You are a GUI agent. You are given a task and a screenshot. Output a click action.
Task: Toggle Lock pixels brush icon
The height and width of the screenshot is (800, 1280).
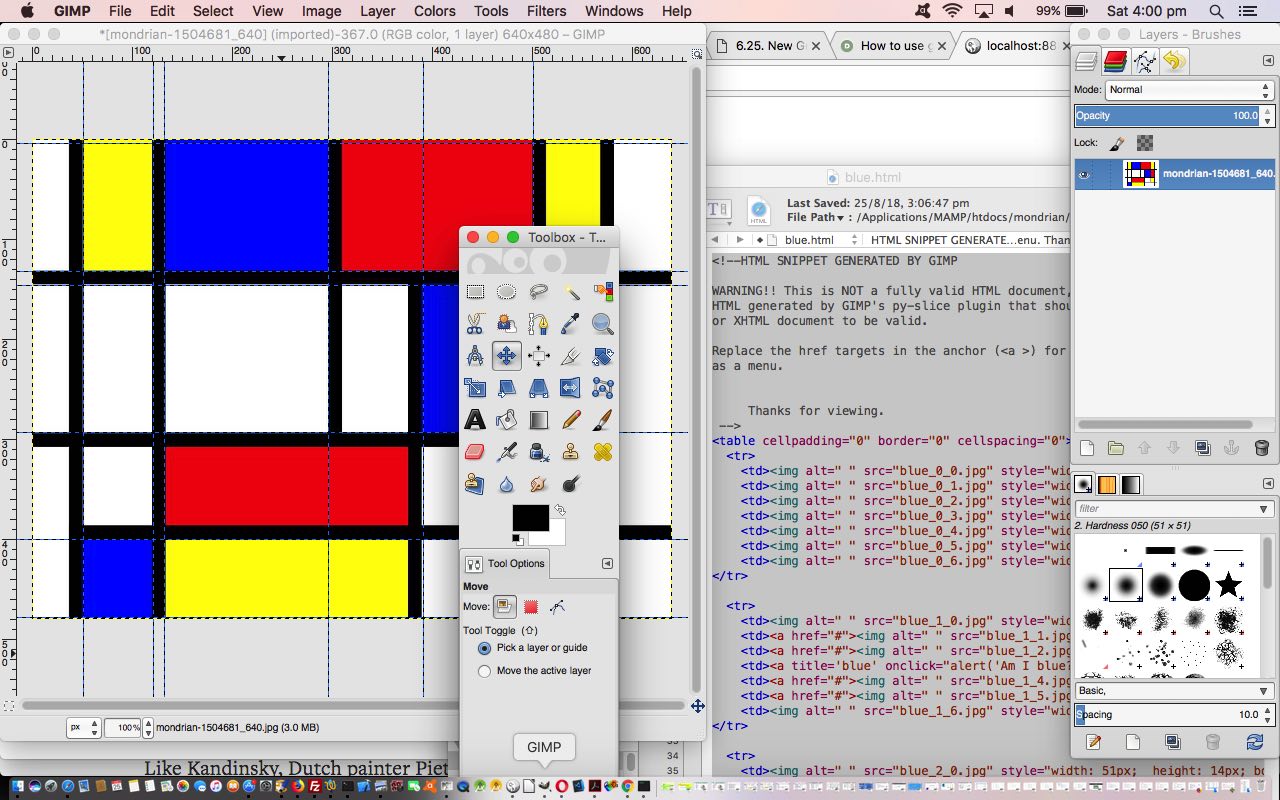1118,143
